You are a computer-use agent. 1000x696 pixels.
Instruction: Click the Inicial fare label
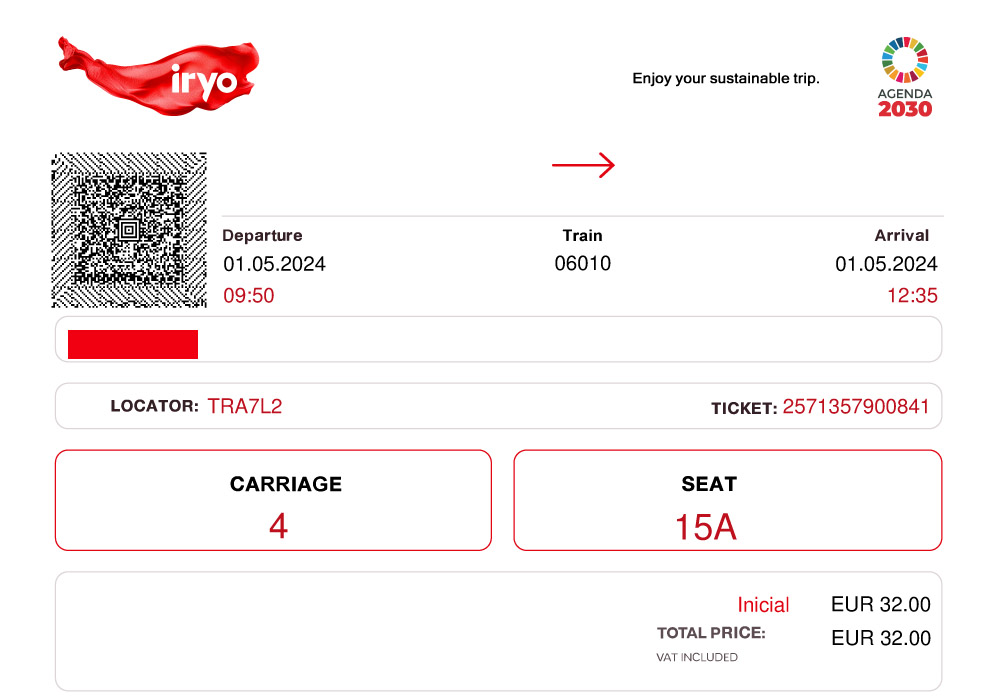point(763,605)
